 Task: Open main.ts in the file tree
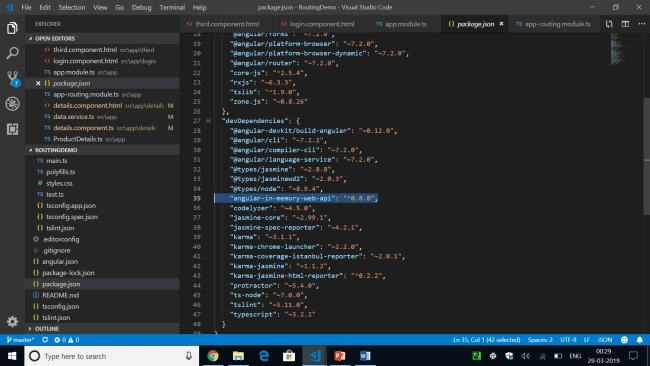103,161
